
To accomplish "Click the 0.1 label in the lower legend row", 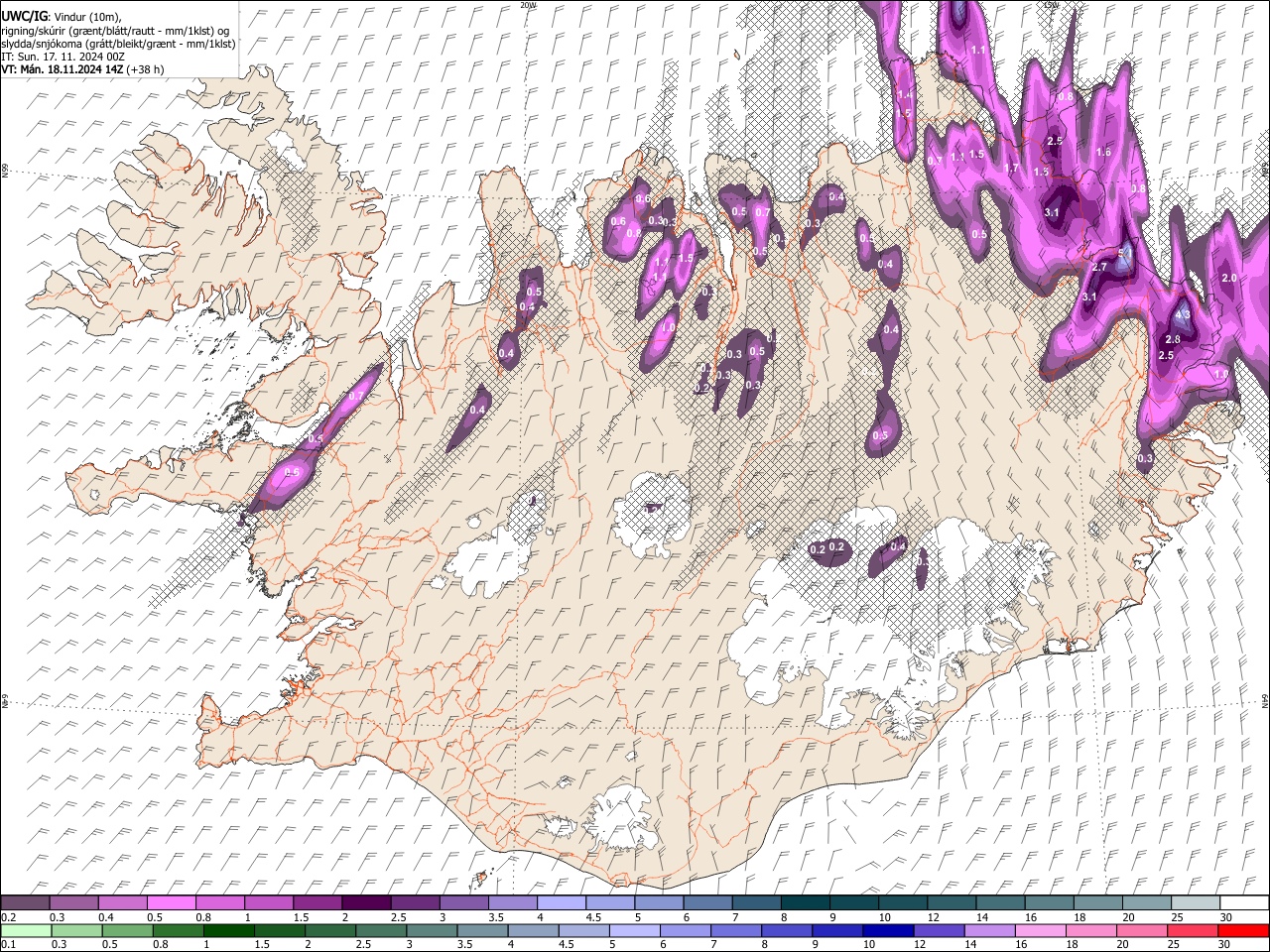I will (8, 944).
